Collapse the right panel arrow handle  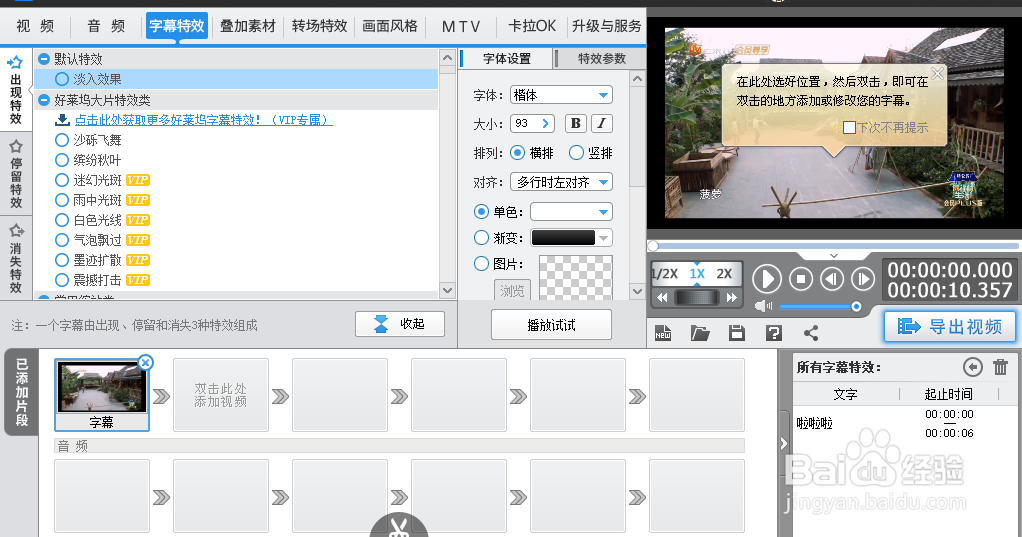click(784, 444)
